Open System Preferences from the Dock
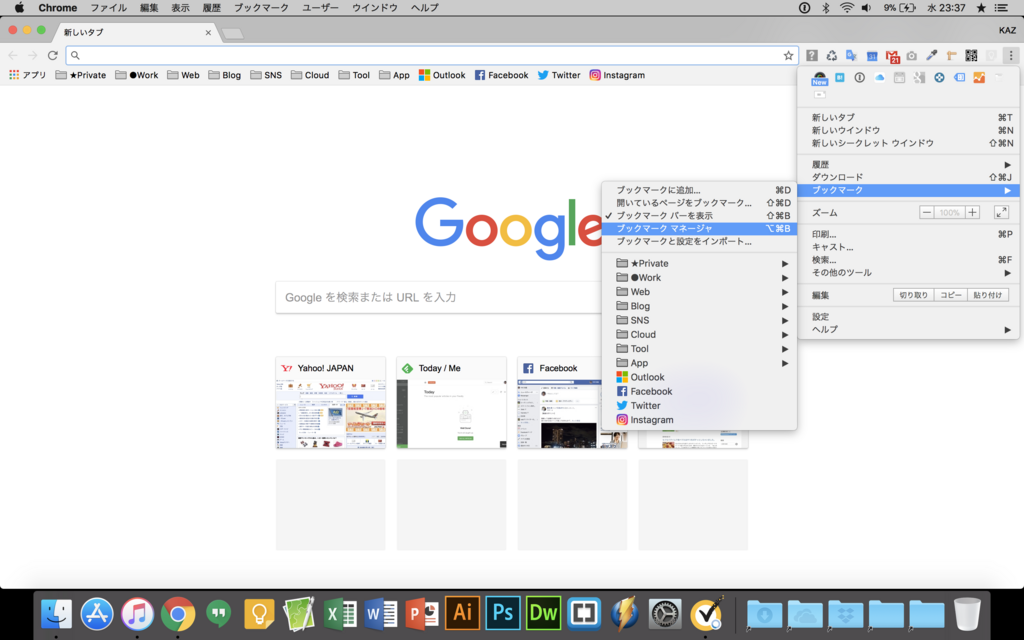 (665, 614)
